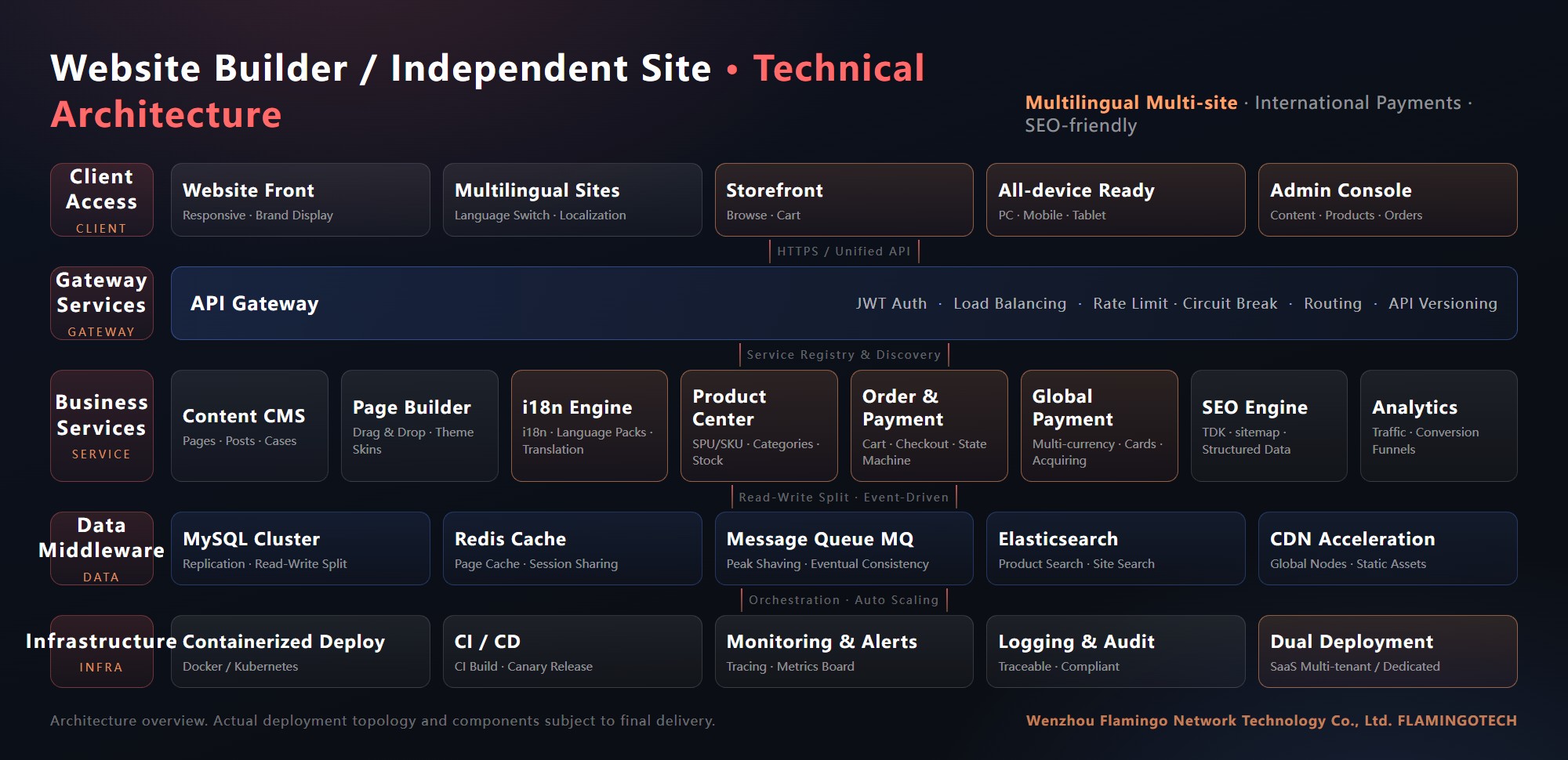Click the Message Queue MQ card
Viewport: 1568px width, 760px height.
(844, 548)
